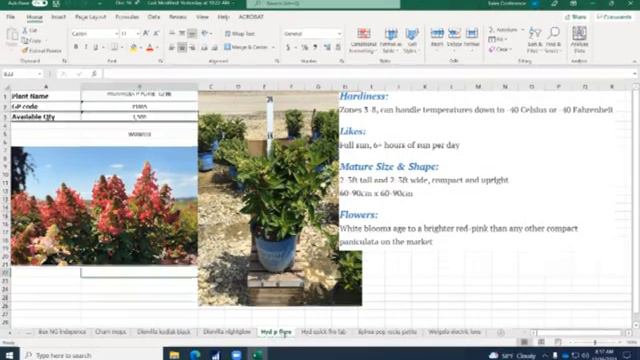
Task: Apply accounting dollar format
Action: click(x=288, y=48)
